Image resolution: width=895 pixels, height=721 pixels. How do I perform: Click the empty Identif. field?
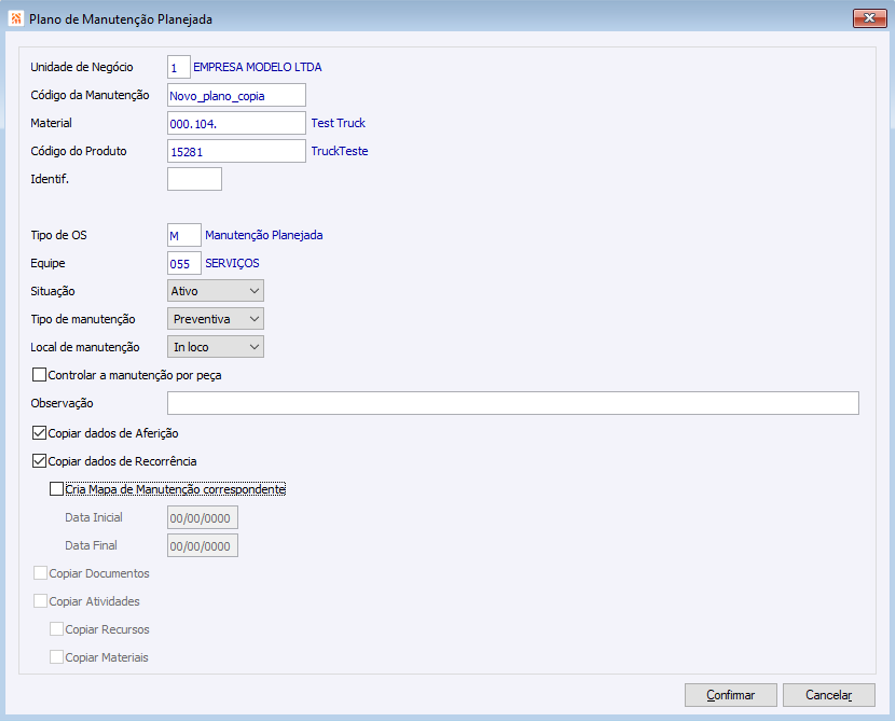coord(194,179)
